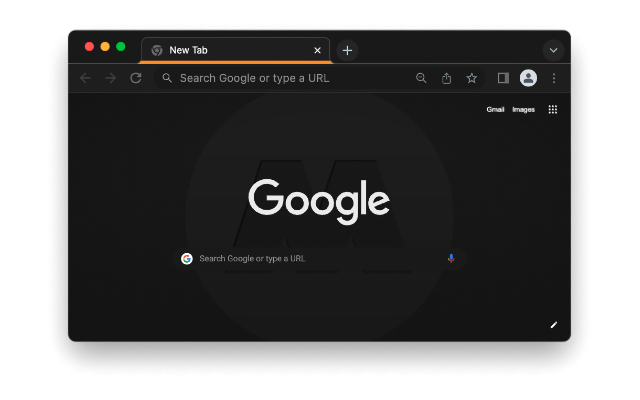Focus the address bar URL field
Image resolution: width=640 pixels, height=400 pixels.
coord(319,78)
